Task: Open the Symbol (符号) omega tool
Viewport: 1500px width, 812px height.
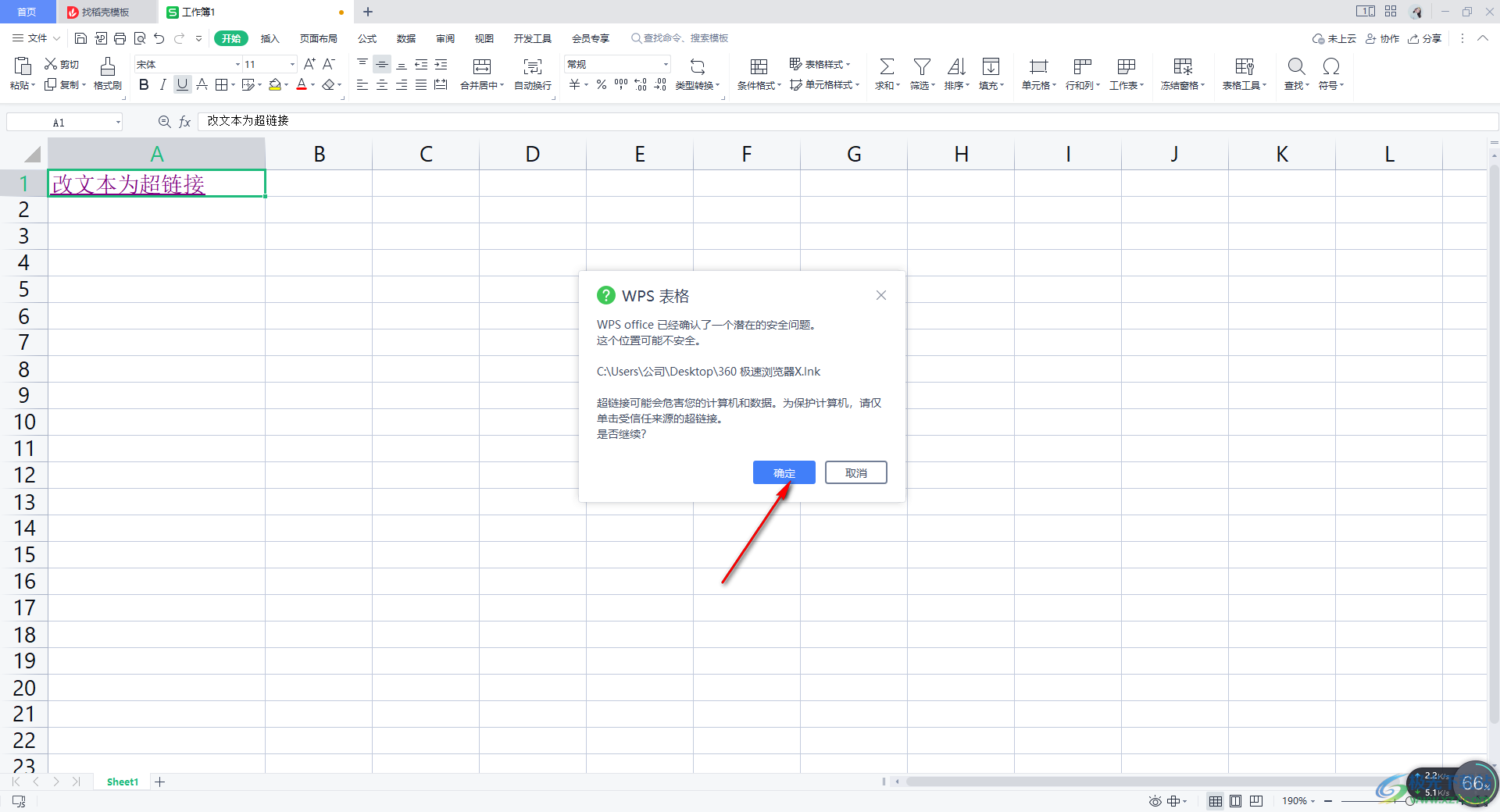Action: click(1331, 74)
